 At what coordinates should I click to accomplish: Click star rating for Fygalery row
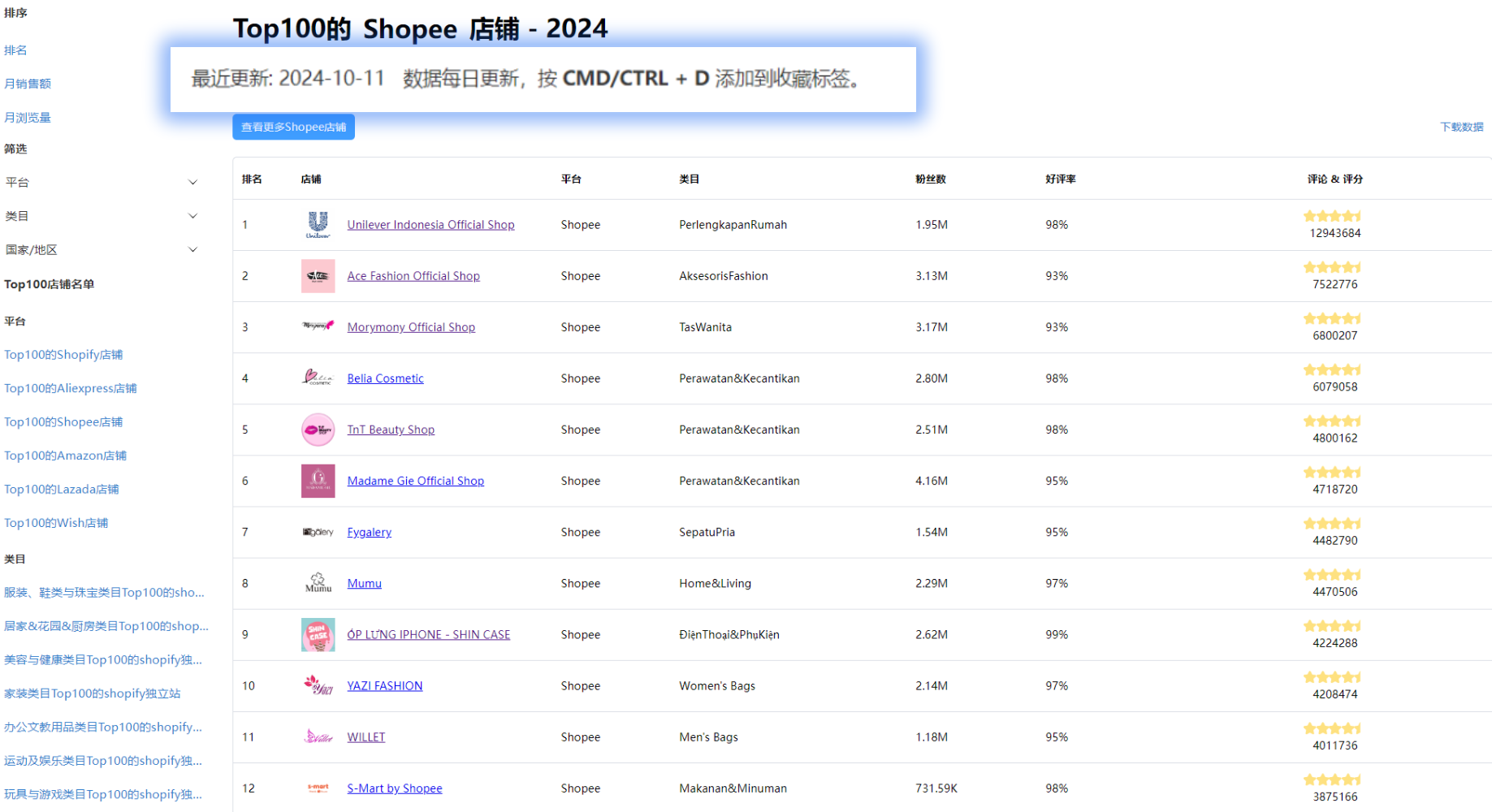[x=1332, y=523]
